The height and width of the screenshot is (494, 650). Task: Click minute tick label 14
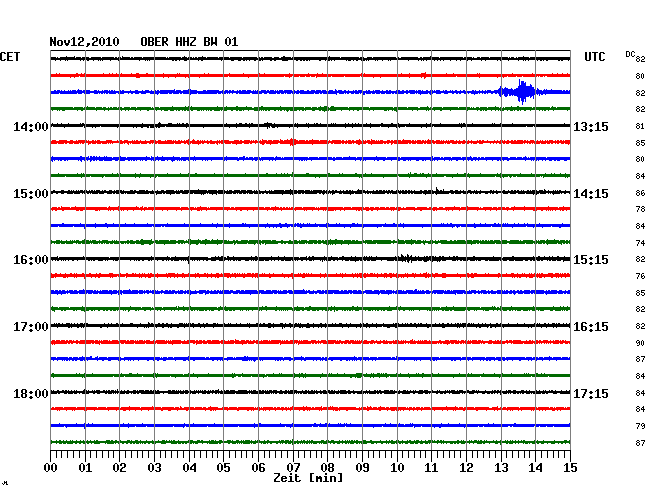point(536,467)
